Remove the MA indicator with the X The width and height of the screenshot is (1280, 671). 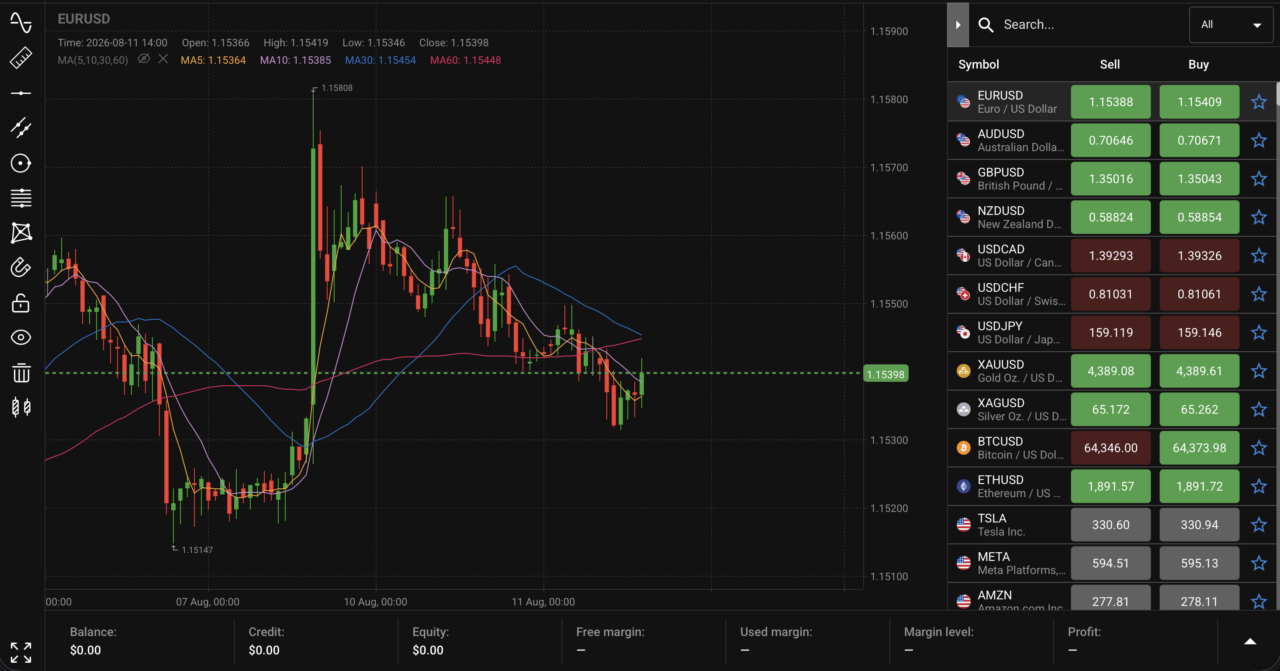coord(163,59)
